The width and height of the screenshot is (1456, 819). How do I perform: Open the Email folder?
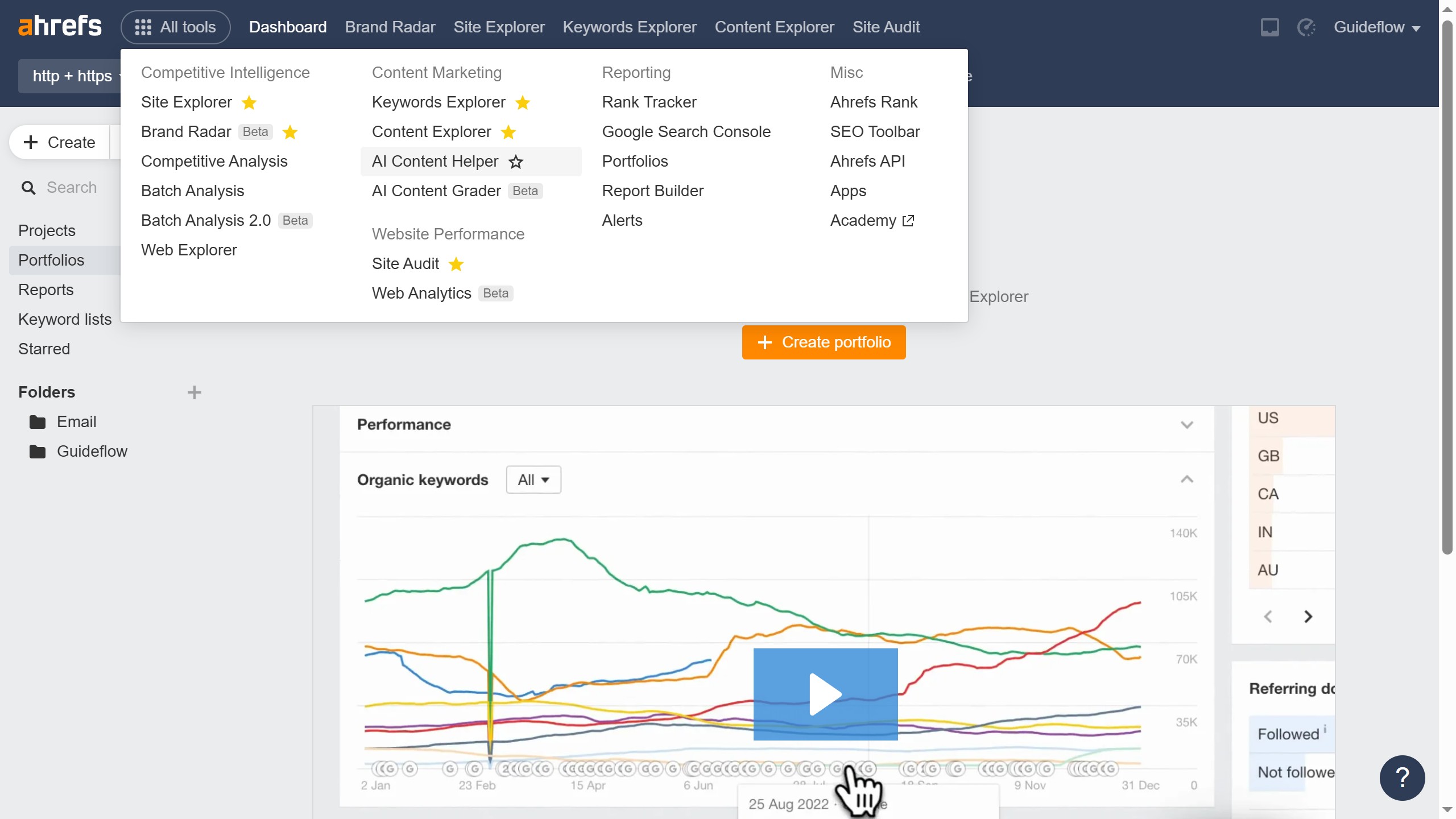pos(76,422)
